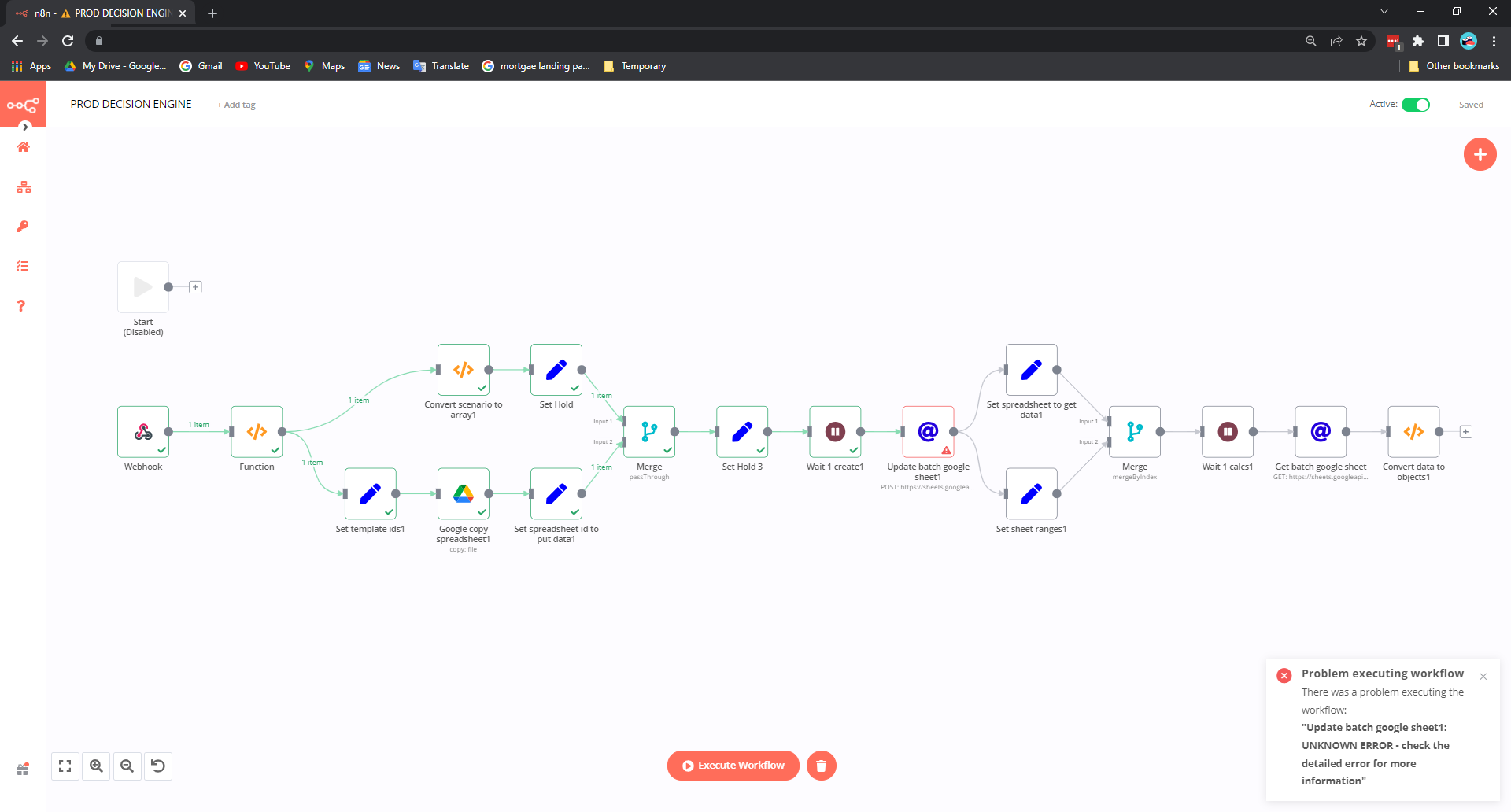Open Translate bookmark

(x=441, y=66)
